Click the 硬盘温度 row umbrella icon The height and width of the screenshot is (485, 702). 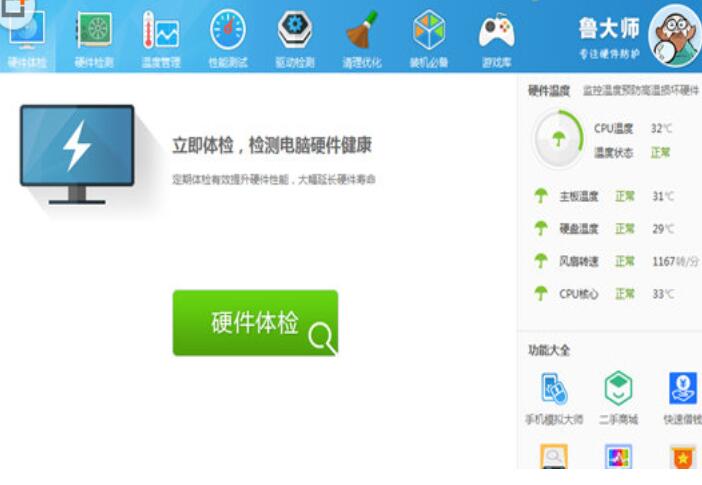pyautogui.click(x=541, y=228)
